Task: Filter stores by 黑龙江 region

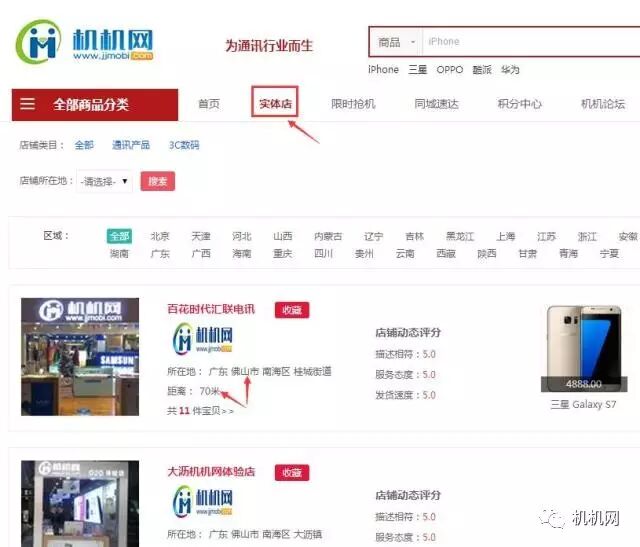Action: 460,236
